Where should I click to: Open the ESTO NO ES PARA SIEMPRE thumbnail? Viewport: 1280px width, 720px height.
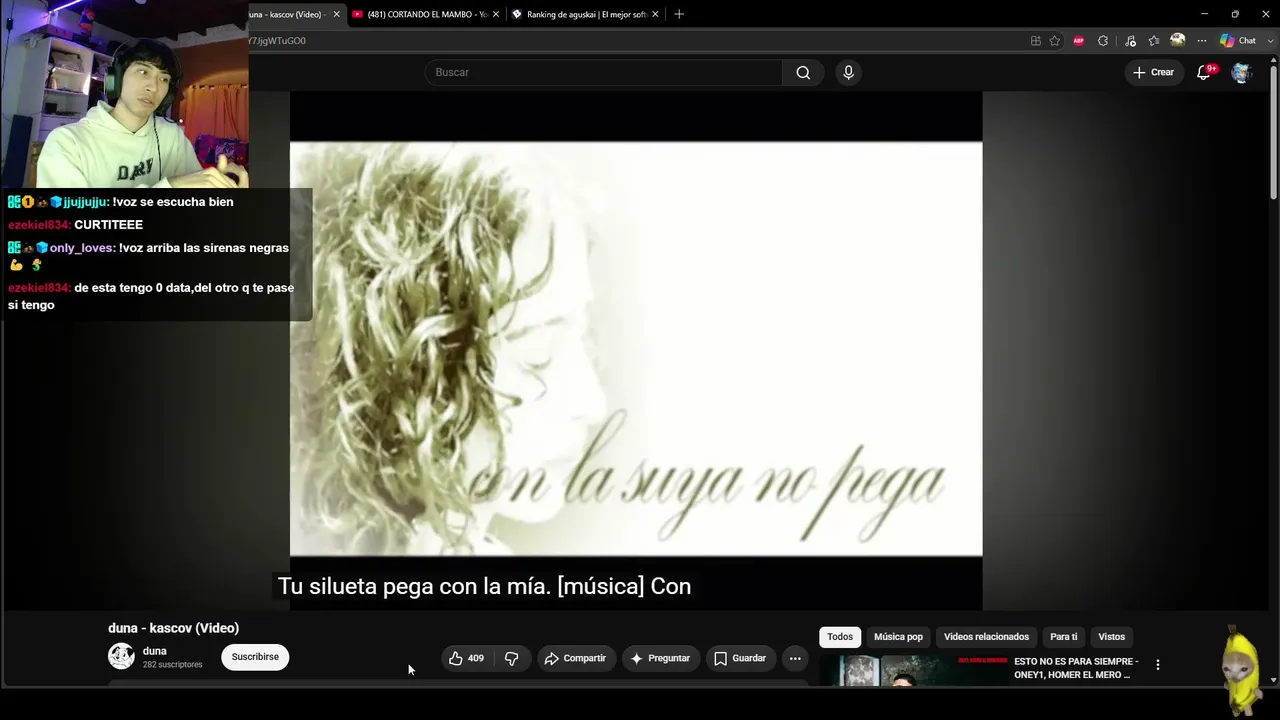(x=913, y=671)
